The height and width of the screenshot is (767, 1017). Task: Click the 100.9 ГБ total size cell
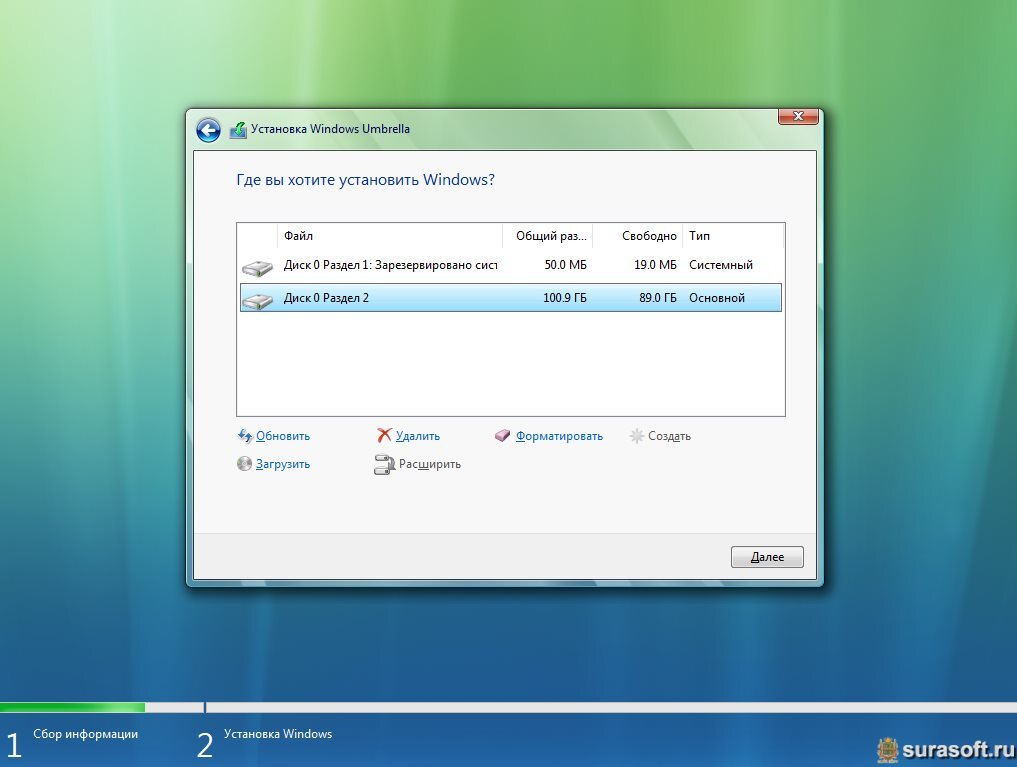click(x=564, y=298)
